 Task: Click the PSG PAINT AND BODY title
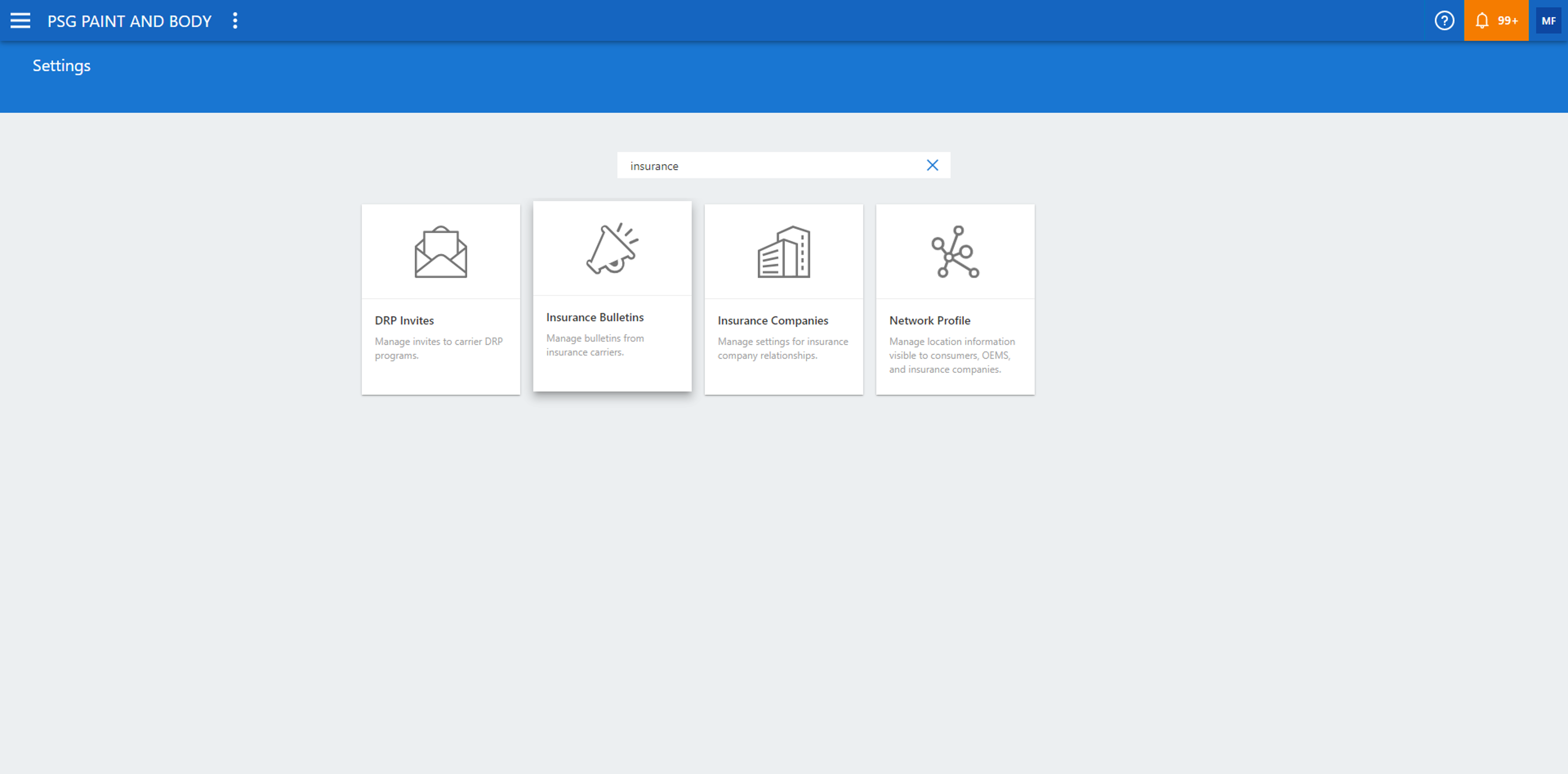click(x=130, y=21)
